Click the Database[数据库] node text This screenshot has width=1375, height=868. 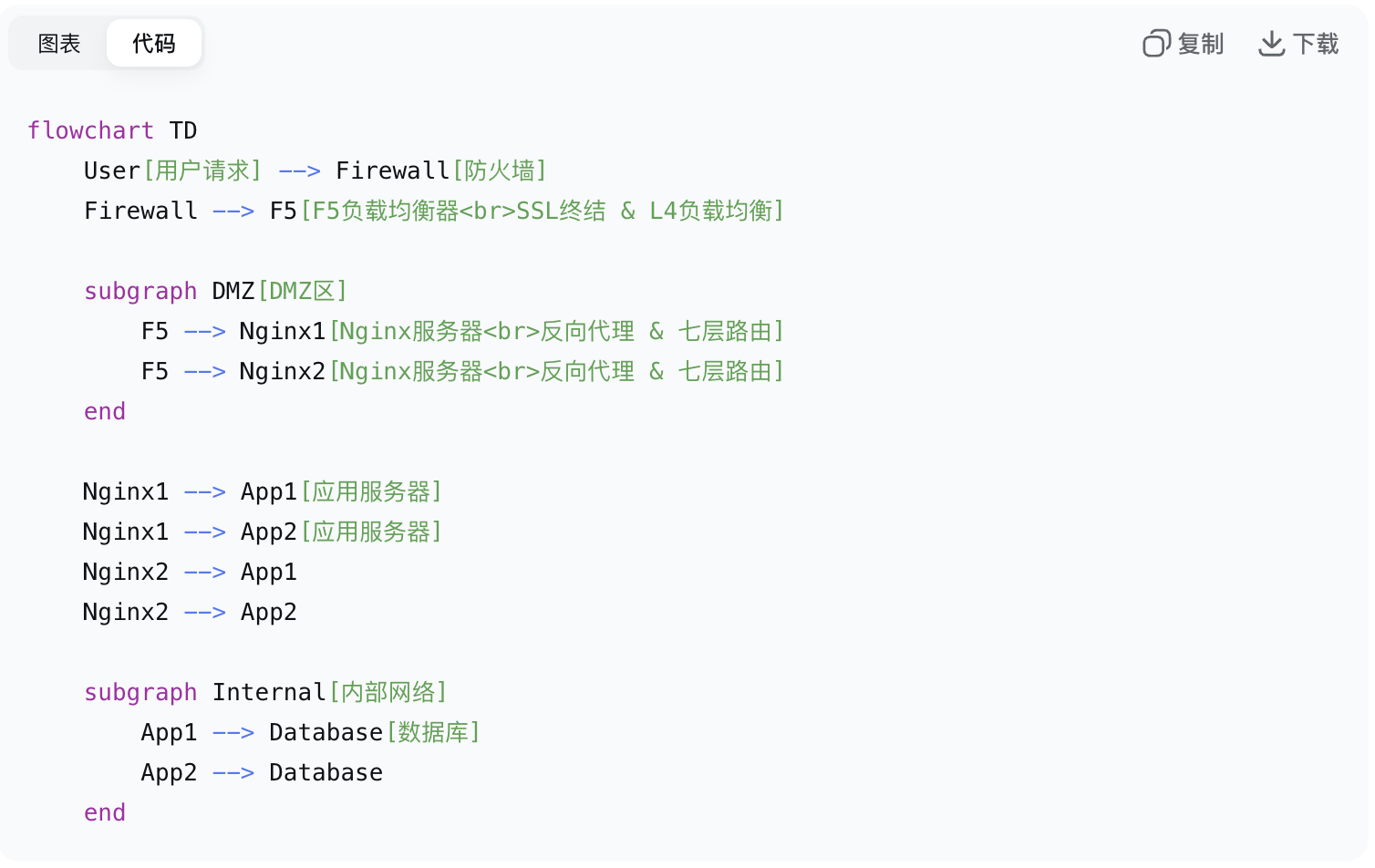pyautogui.click(x=374, y=732)
